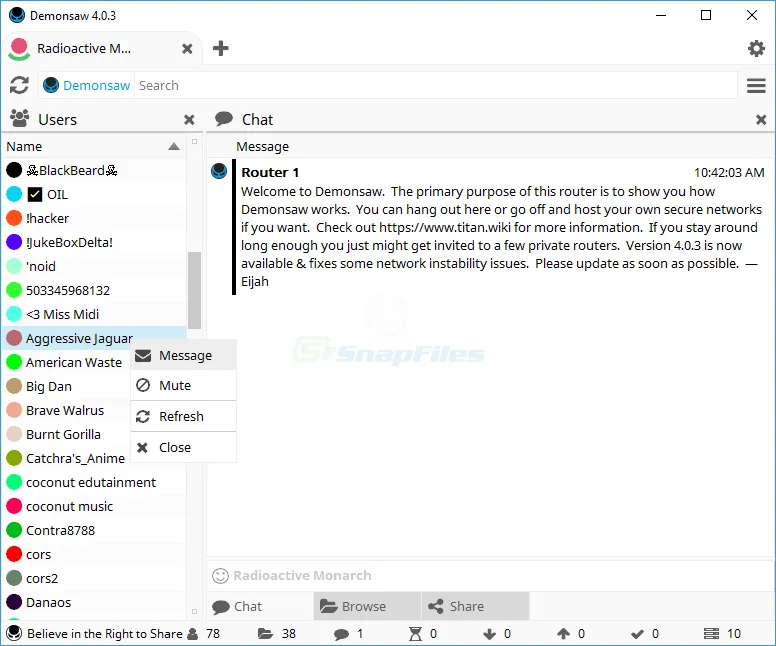Click the Router 1 sender name

coord(270,172)
